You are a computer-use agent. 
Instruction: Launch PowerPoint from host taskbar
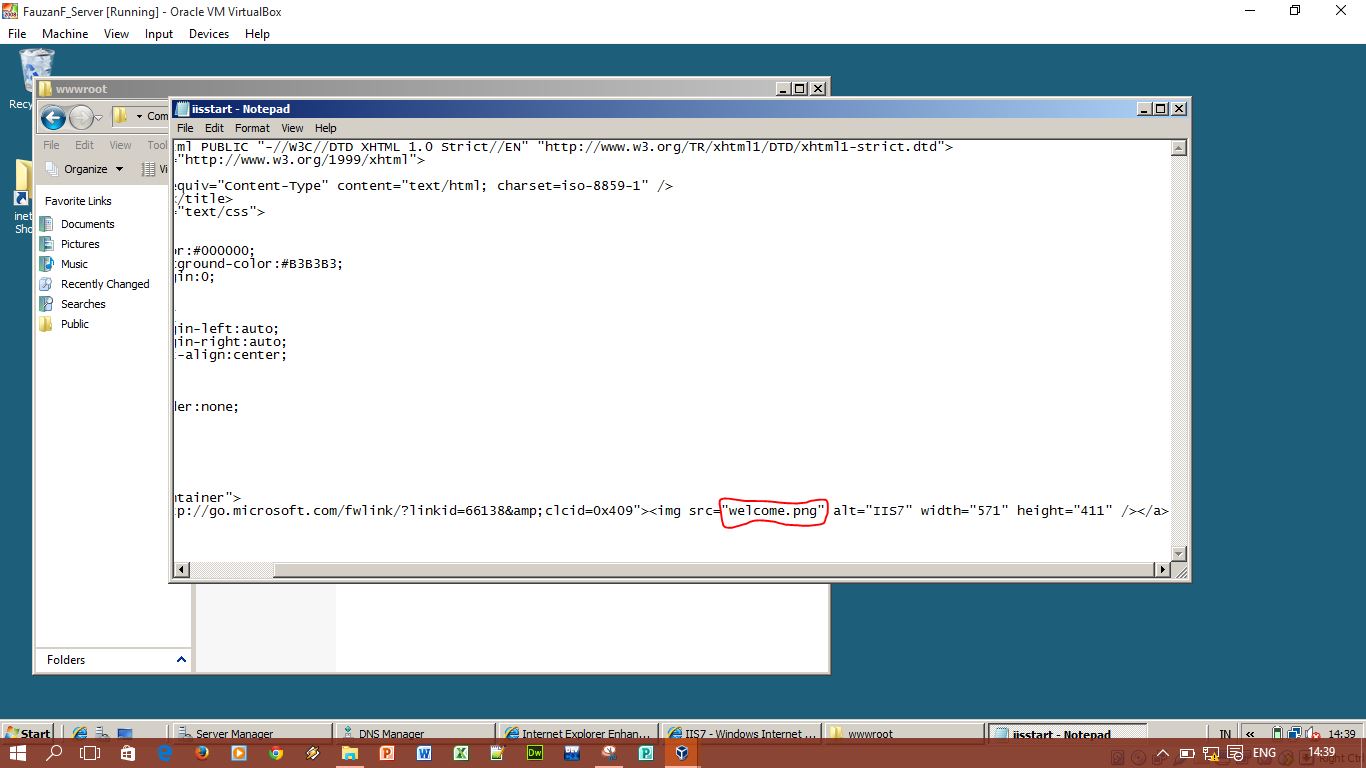click(386, 753)
